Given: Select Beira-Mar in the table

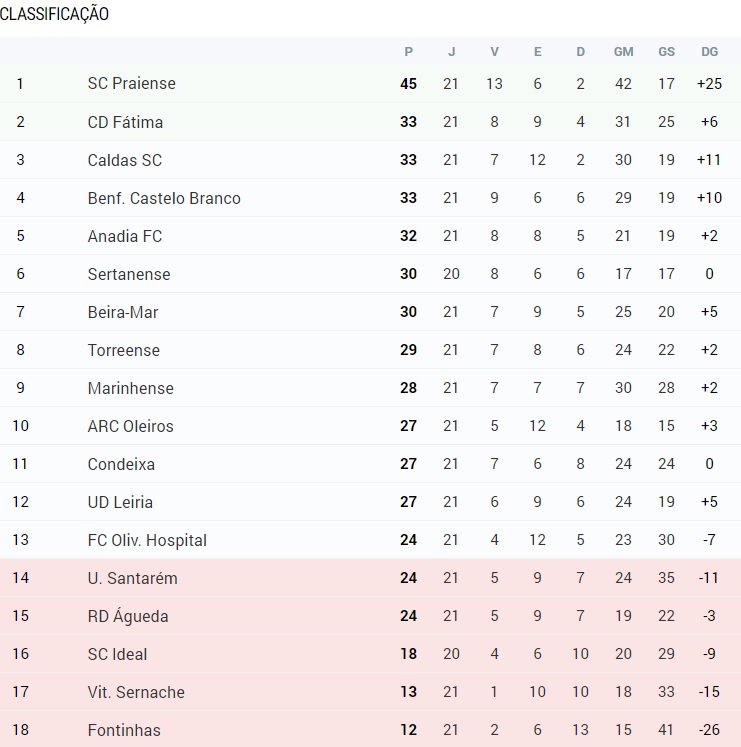Looking at the screenshot, I should point(123,312).
